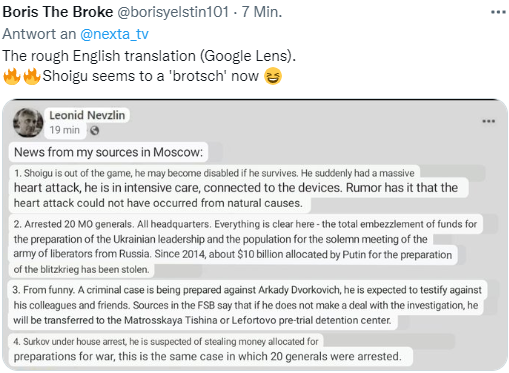Open the tweet's three-dot more options menu
Viewport: 509px width, 373px height.
point(498,12)
